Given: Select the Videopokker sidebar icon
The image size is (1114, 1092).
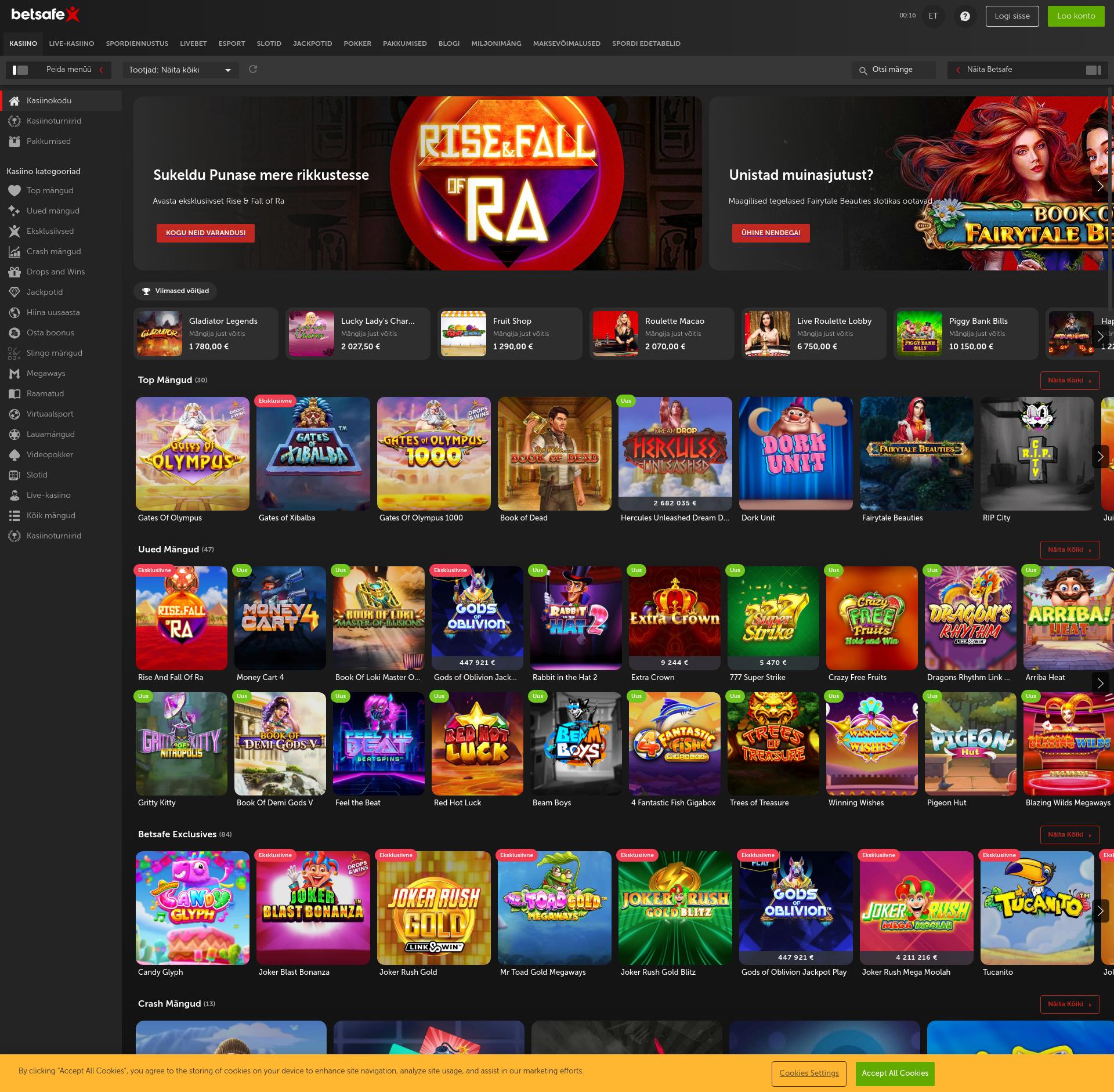Looking at the screenshot, I should 14,454.
